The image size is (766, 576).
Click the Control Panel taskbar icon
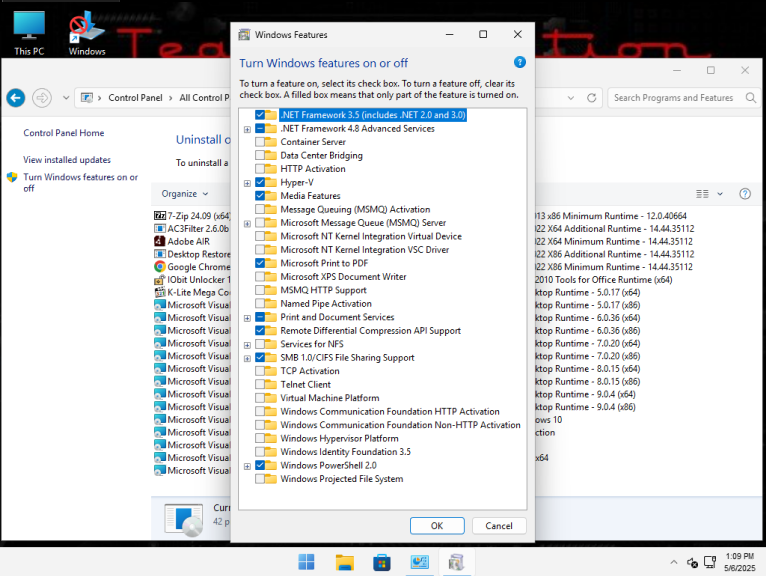(x=419, y=562)
